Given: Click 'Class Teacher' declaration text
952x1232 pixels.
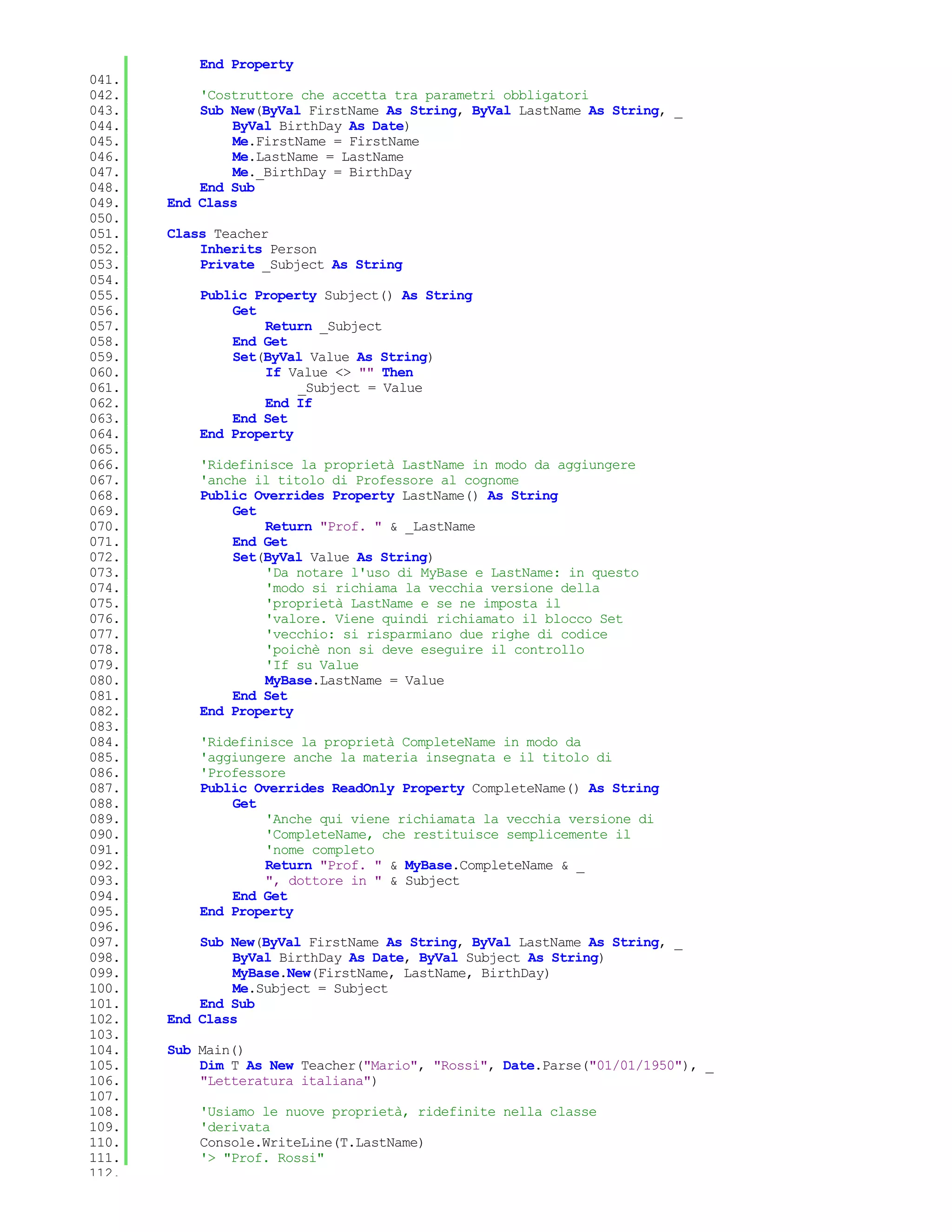Looking at the screenshot, I should [217, 233].
